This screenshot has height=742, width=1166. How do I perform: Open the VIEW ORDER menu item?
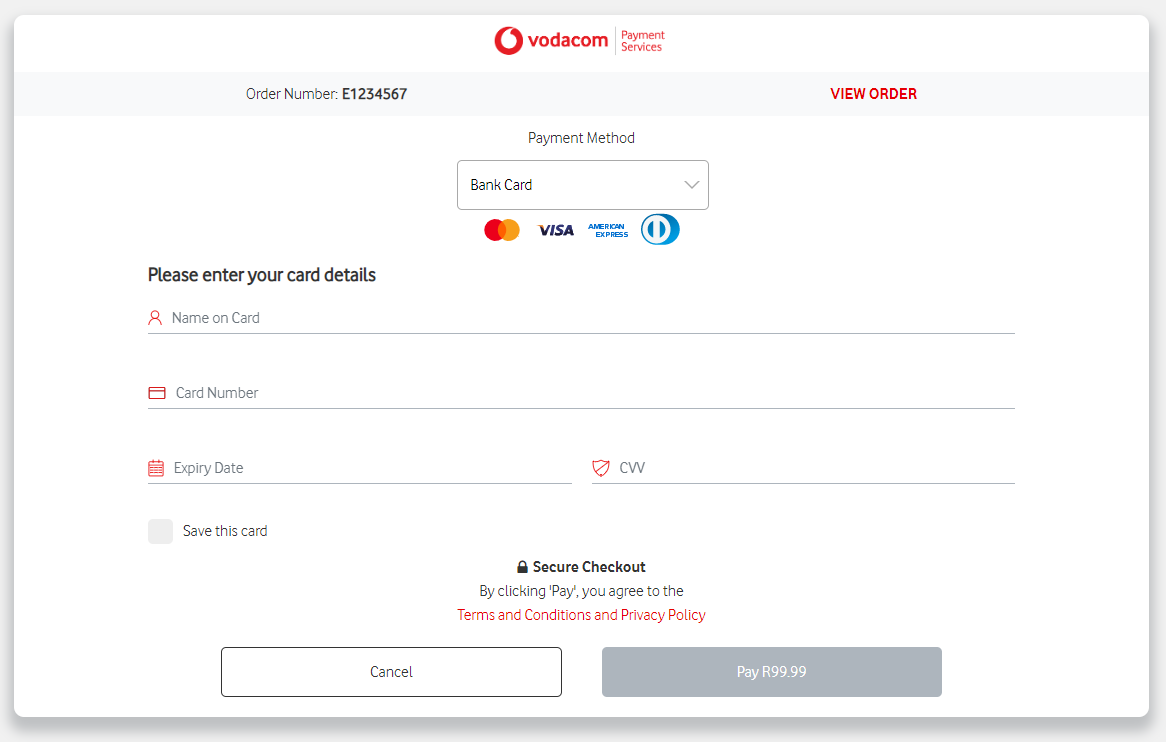pyautogui.click(x=873, y=93)
